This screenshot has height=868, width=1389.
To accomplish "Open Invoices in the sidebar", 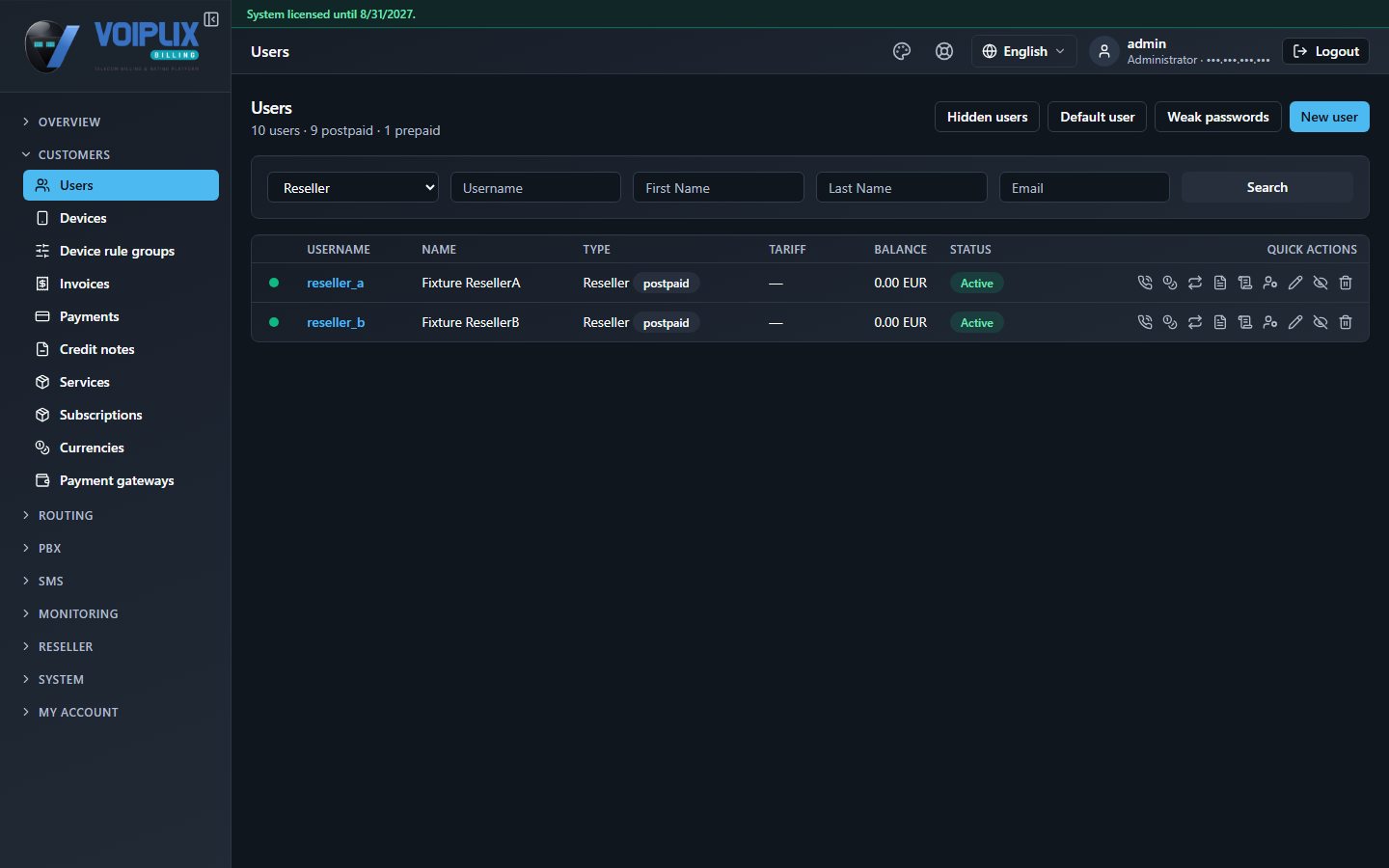I will 121,284.
